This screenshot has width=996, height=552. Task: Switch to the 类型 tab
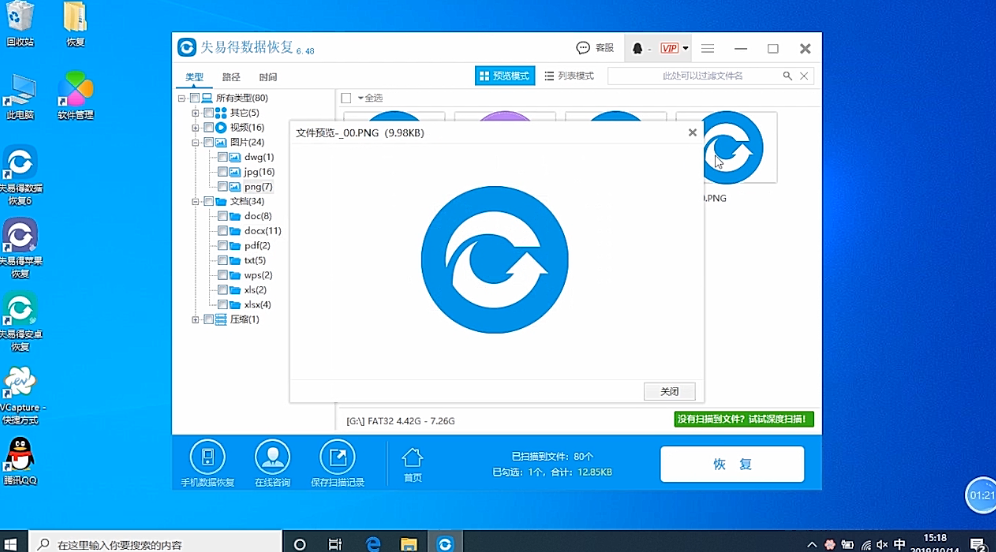click(x=194, y=77)
